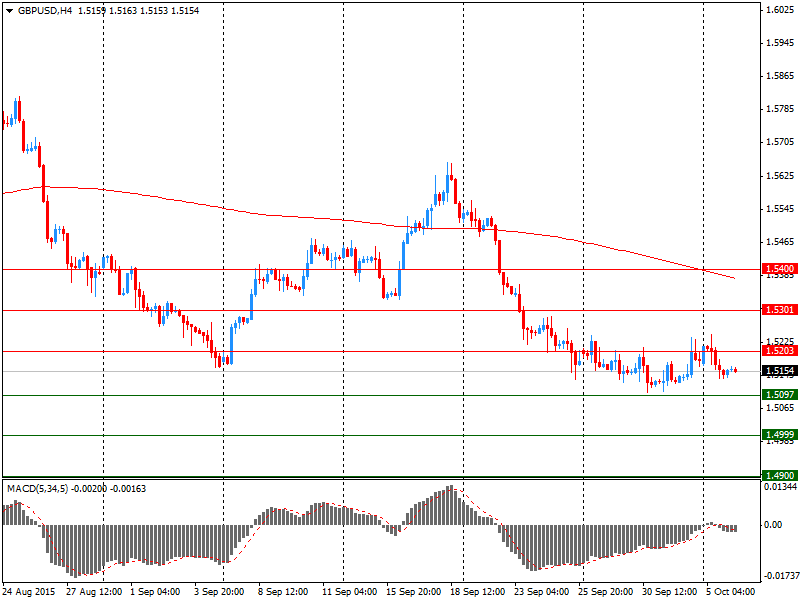Click the 1.5705 price scale value
Viewport: 800px width, 600px height.
(780, 142)
